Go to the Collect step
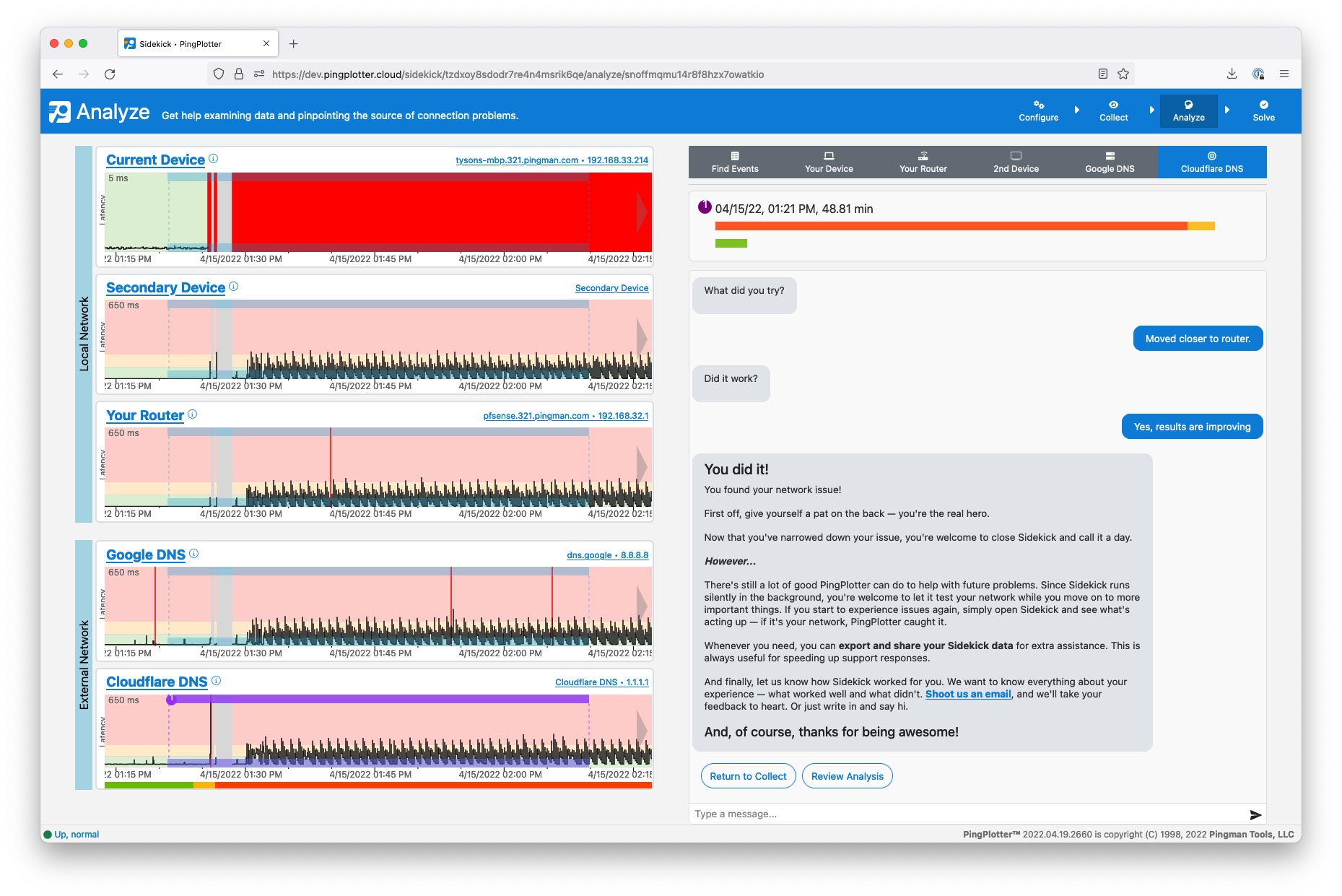Viewport: 1342px width, 896px height. (1113, 111)
